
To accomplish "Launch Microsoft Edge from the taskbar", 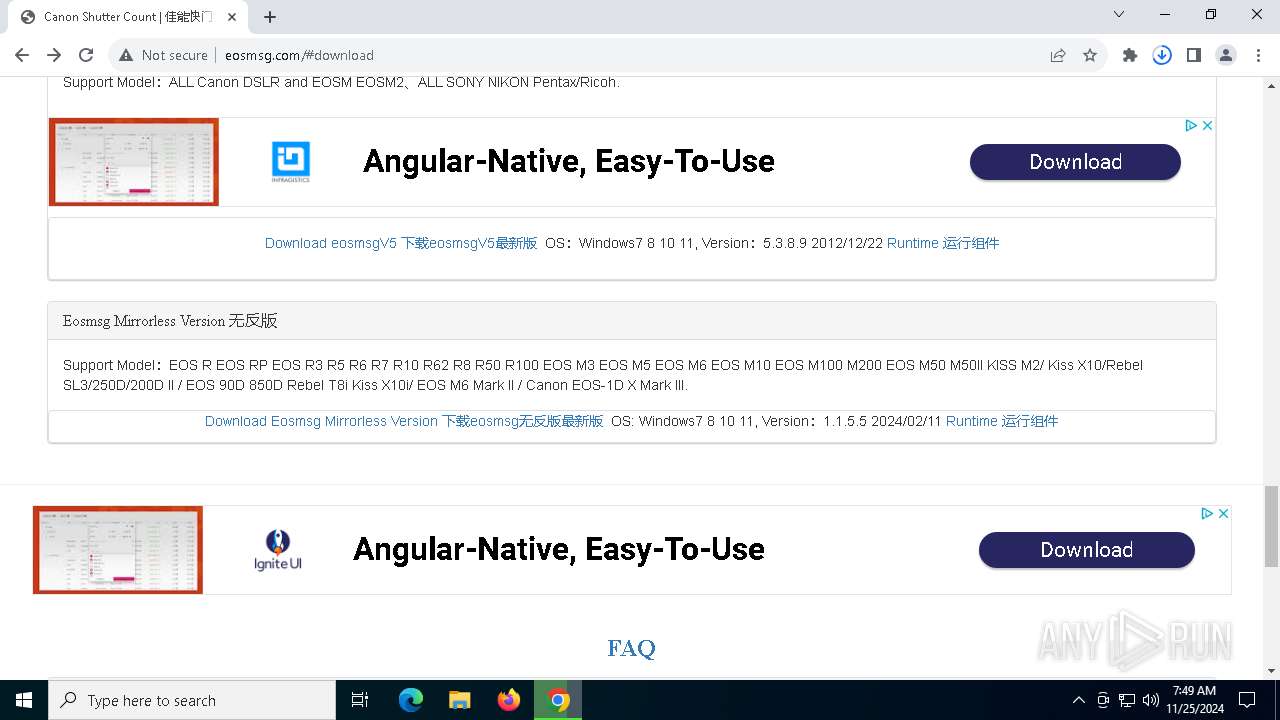I will [411, 700].
